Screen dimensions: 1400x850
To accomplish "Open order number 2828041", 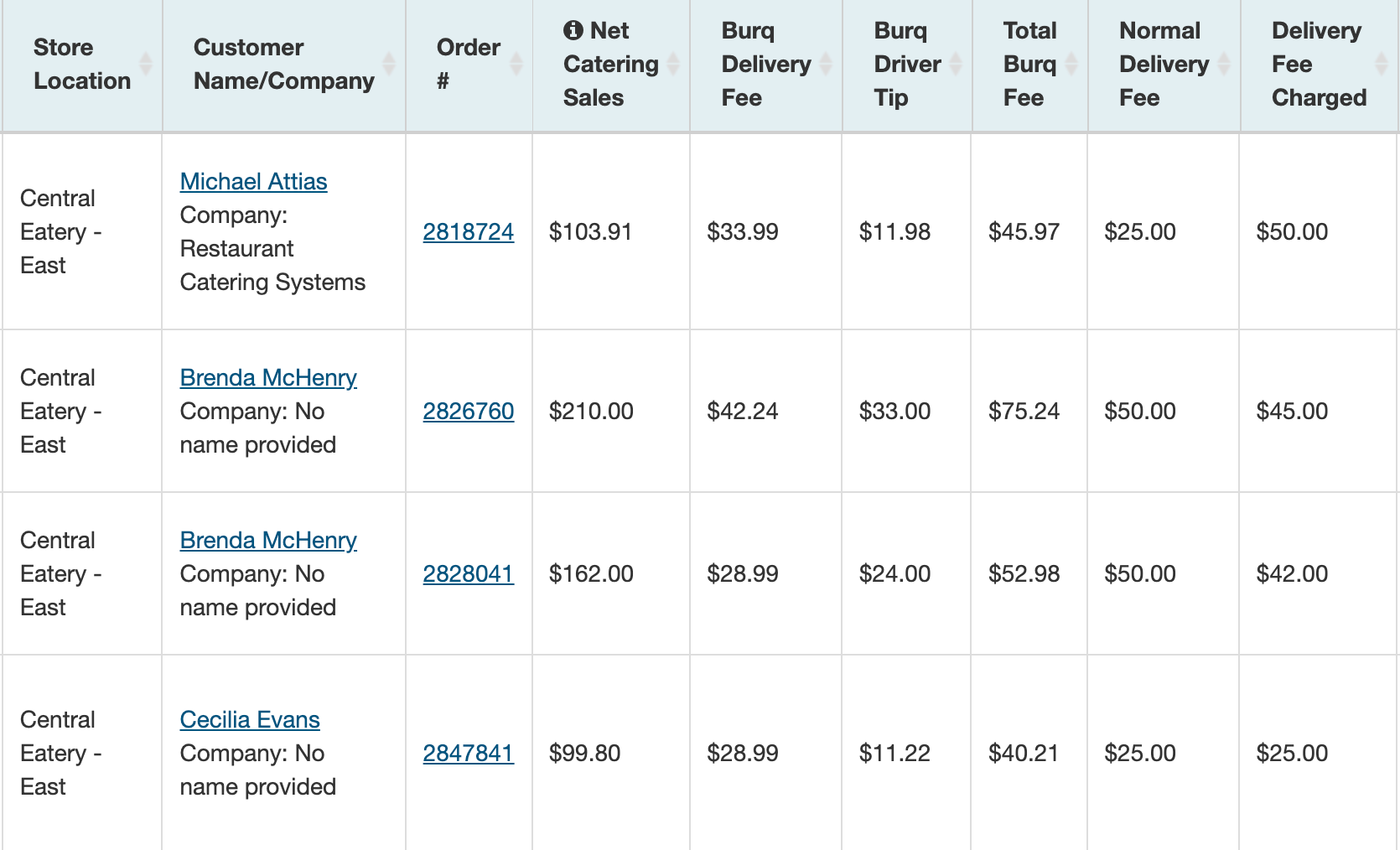I will point(468,574).
